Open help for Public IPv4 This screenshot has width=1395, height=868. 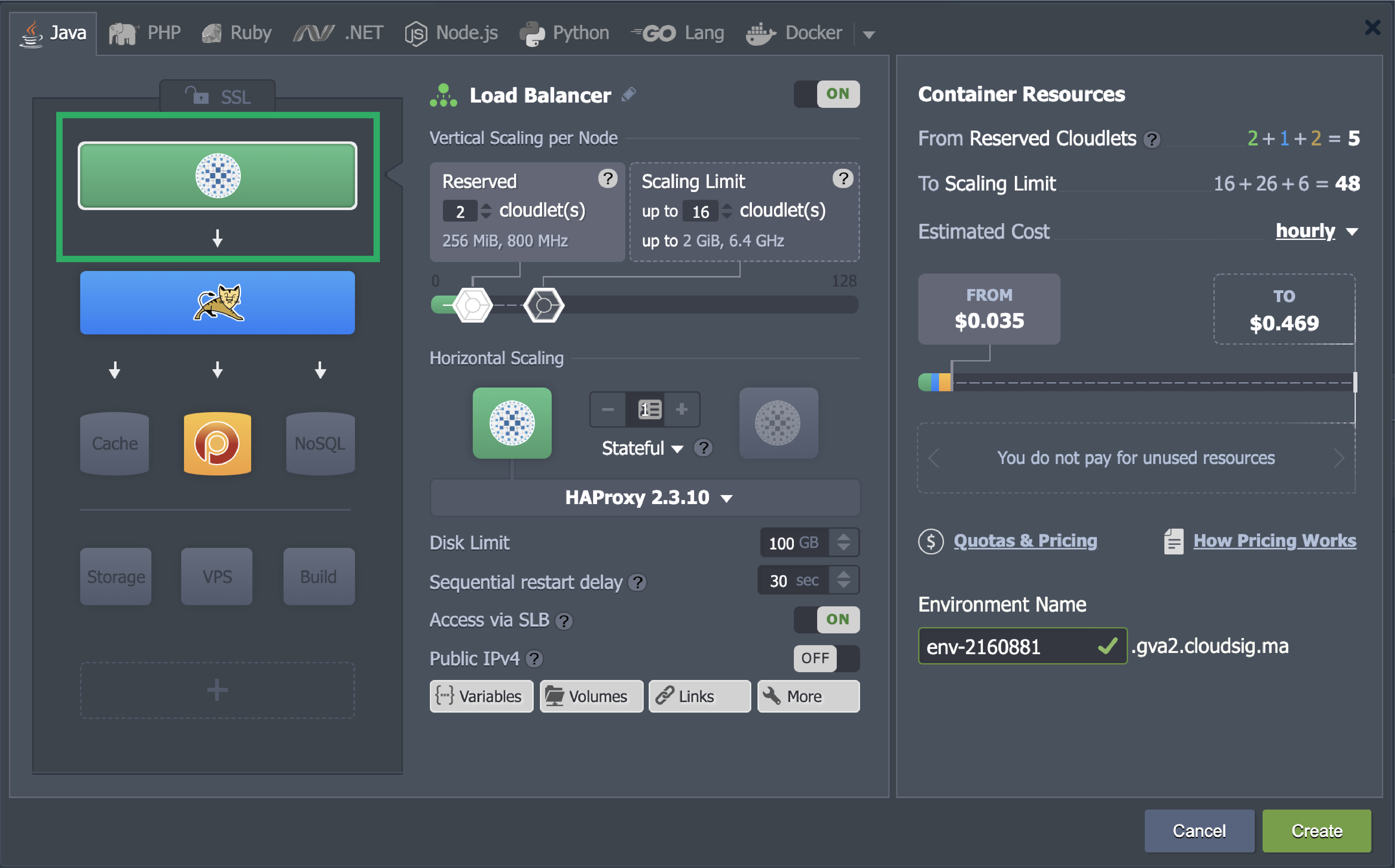pyautogui.click(x=534, y=659)
